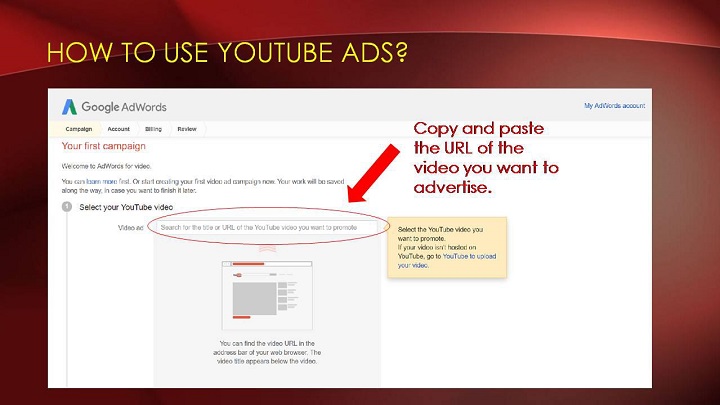Click the Google AdWords logo icon

point(69,107)
